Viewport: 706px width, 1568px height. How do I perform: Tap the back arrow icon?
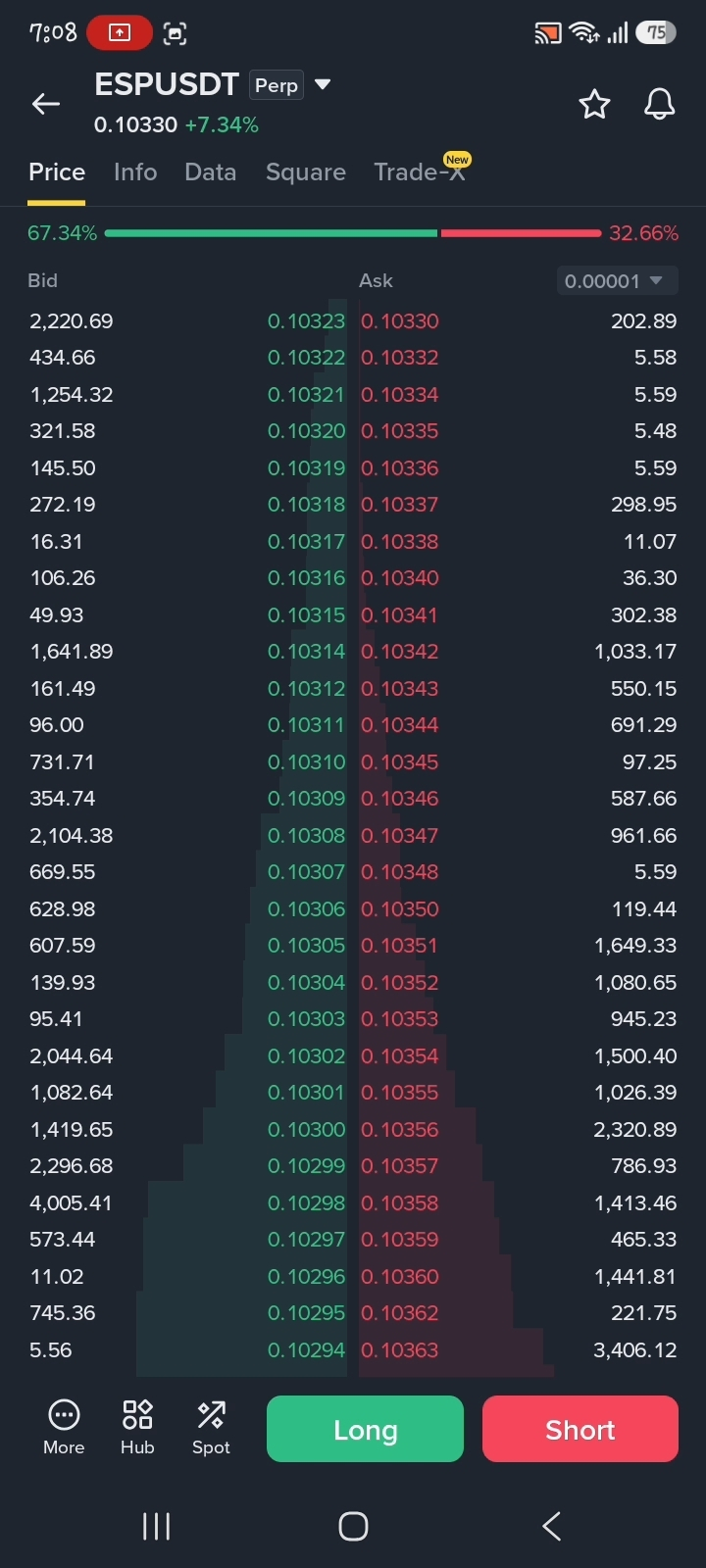46,104
